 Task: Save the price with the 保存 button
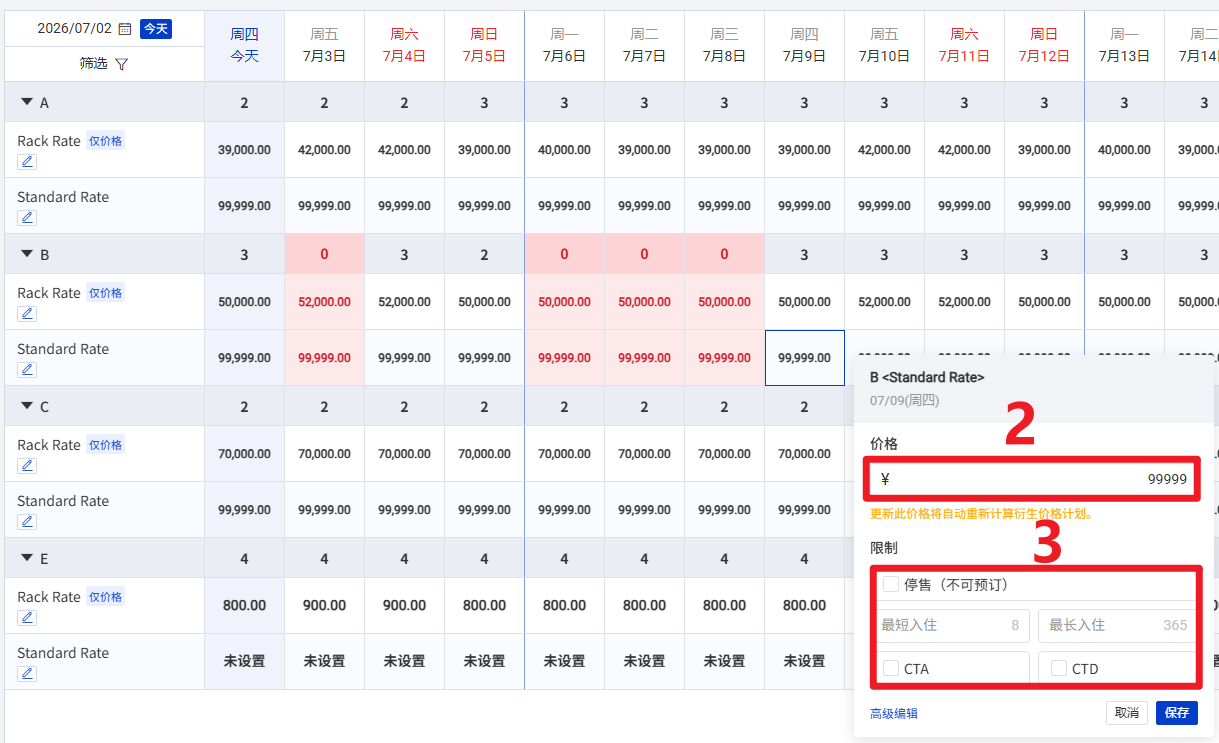[1177, 713]
